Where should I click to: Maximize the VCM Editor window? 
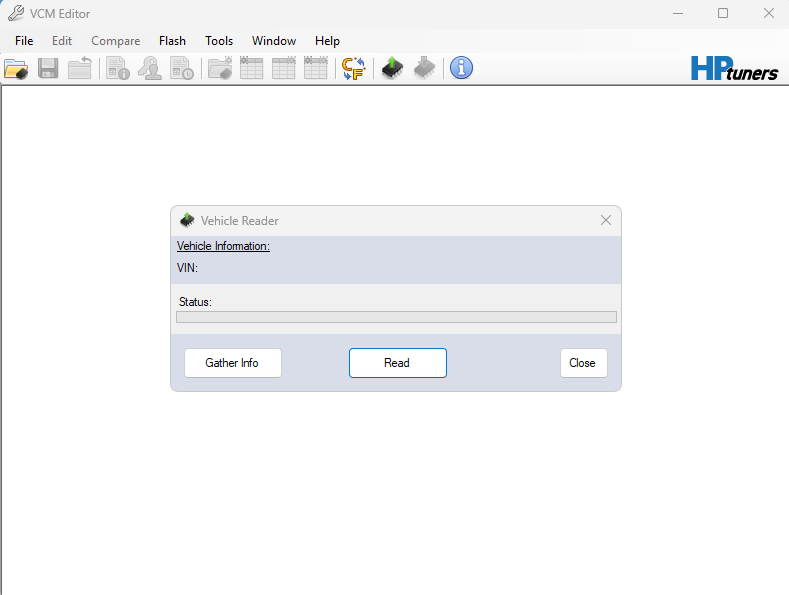(723, 14)
